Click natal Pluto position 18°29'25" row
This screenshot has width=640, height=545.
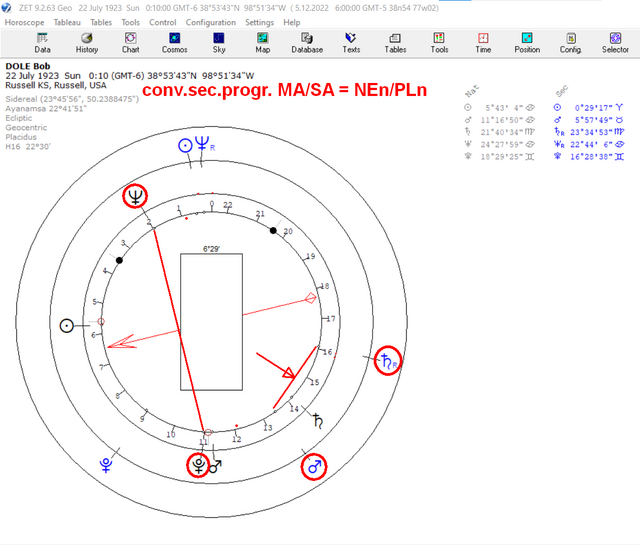(500, 157)
